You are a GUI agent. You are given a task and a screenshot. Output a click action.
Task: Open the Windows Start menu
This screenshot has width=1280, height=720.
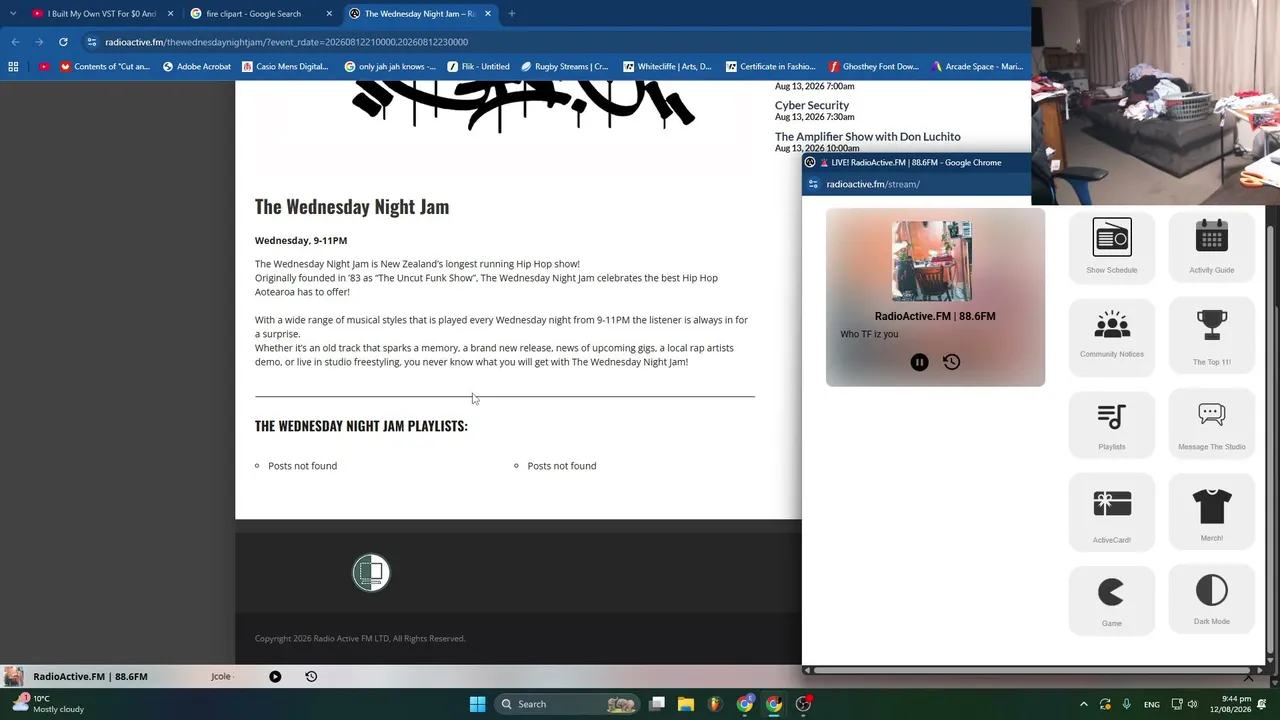click(x=477, y=704)
